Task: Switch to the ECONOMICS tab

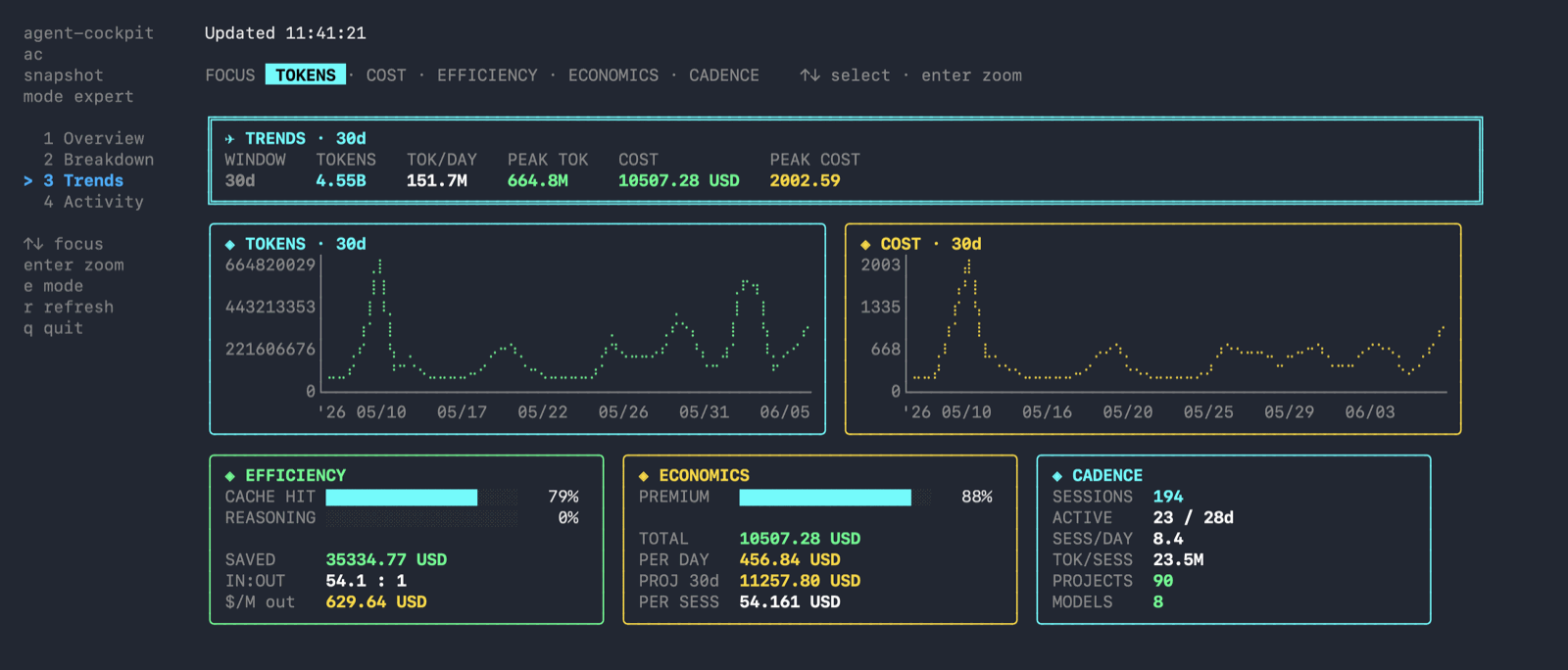Action: [x=613, y=75]
